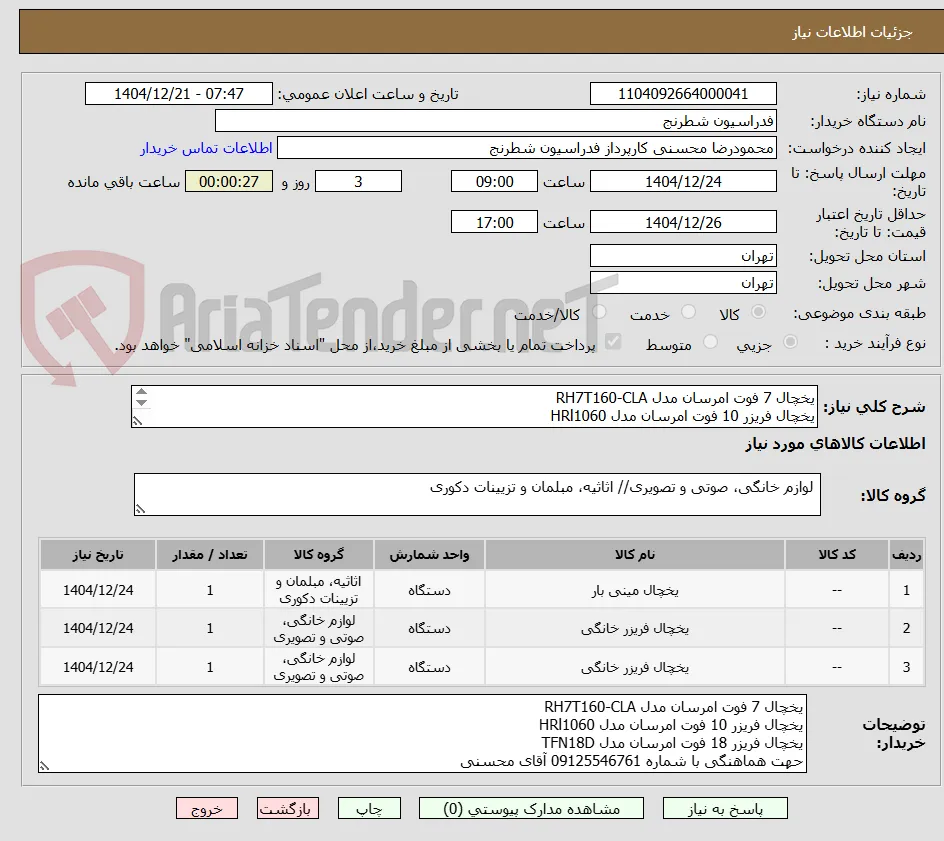Click the واحد شمارش column header
The image size is (944, 841).
pos(429,554)
